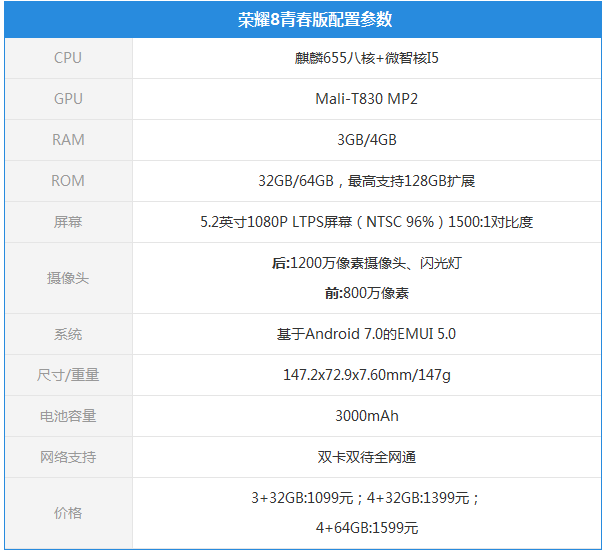
Task: Click the 基于Android 7.0的EMUI 5.0 cell
Action: click(x=366, y=334)
